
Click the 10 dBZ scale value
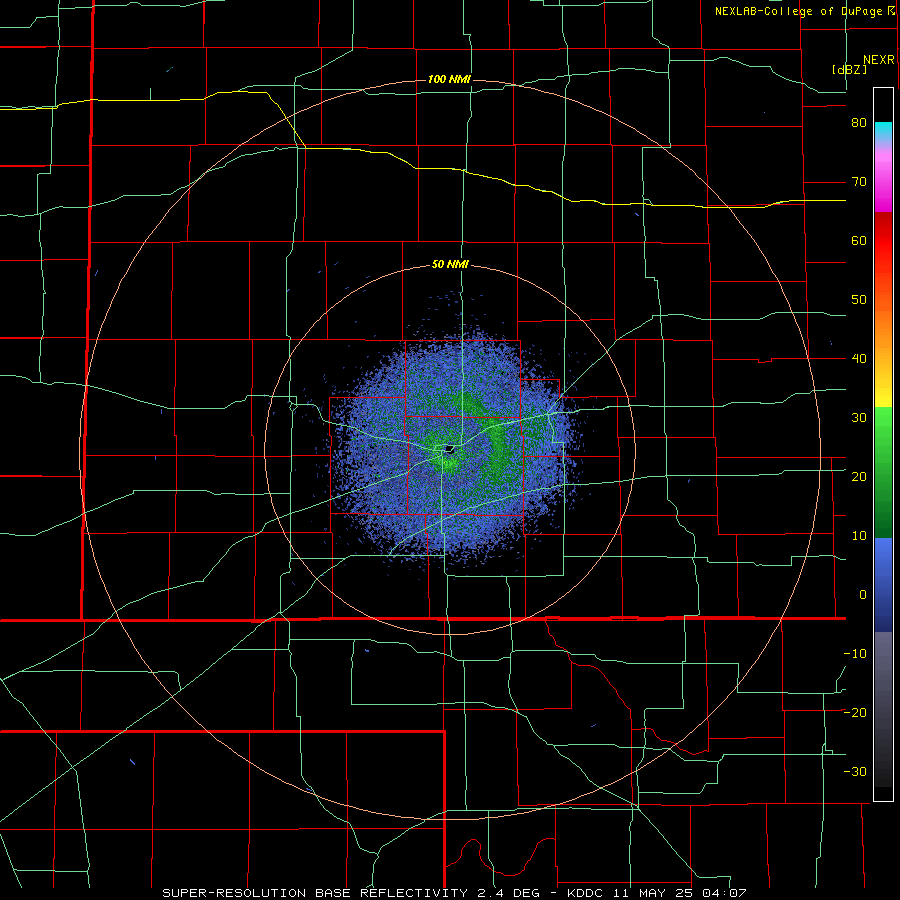click(x=859, y=536)
